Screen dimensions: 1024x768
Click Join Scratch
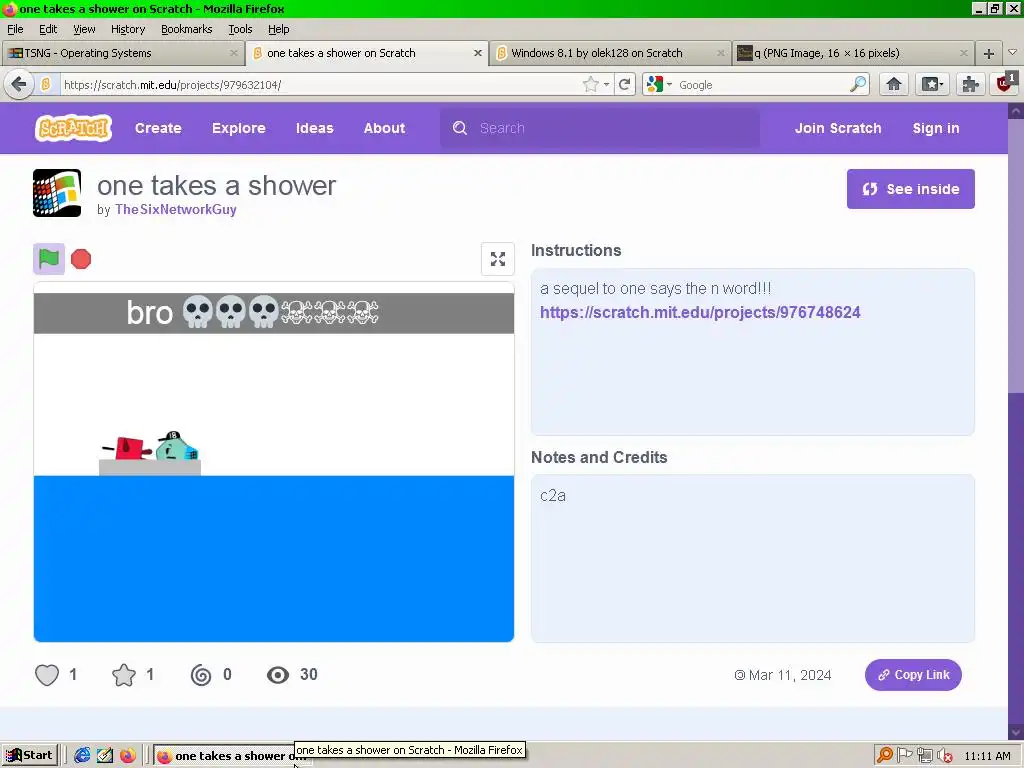[838, 128]
